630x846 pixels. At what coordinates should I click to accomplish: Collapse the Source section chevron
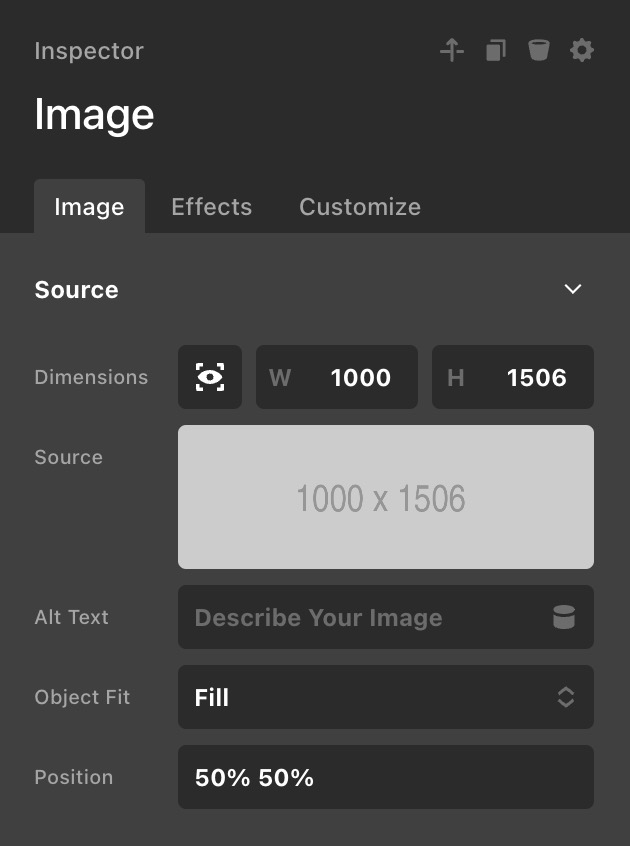[x=573, y=289]
